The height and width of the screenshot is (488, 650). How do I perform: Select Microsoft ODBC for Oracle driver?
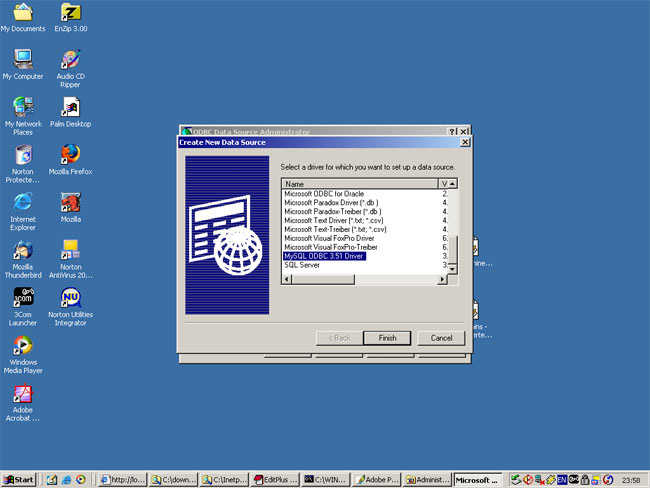(324, 194)
